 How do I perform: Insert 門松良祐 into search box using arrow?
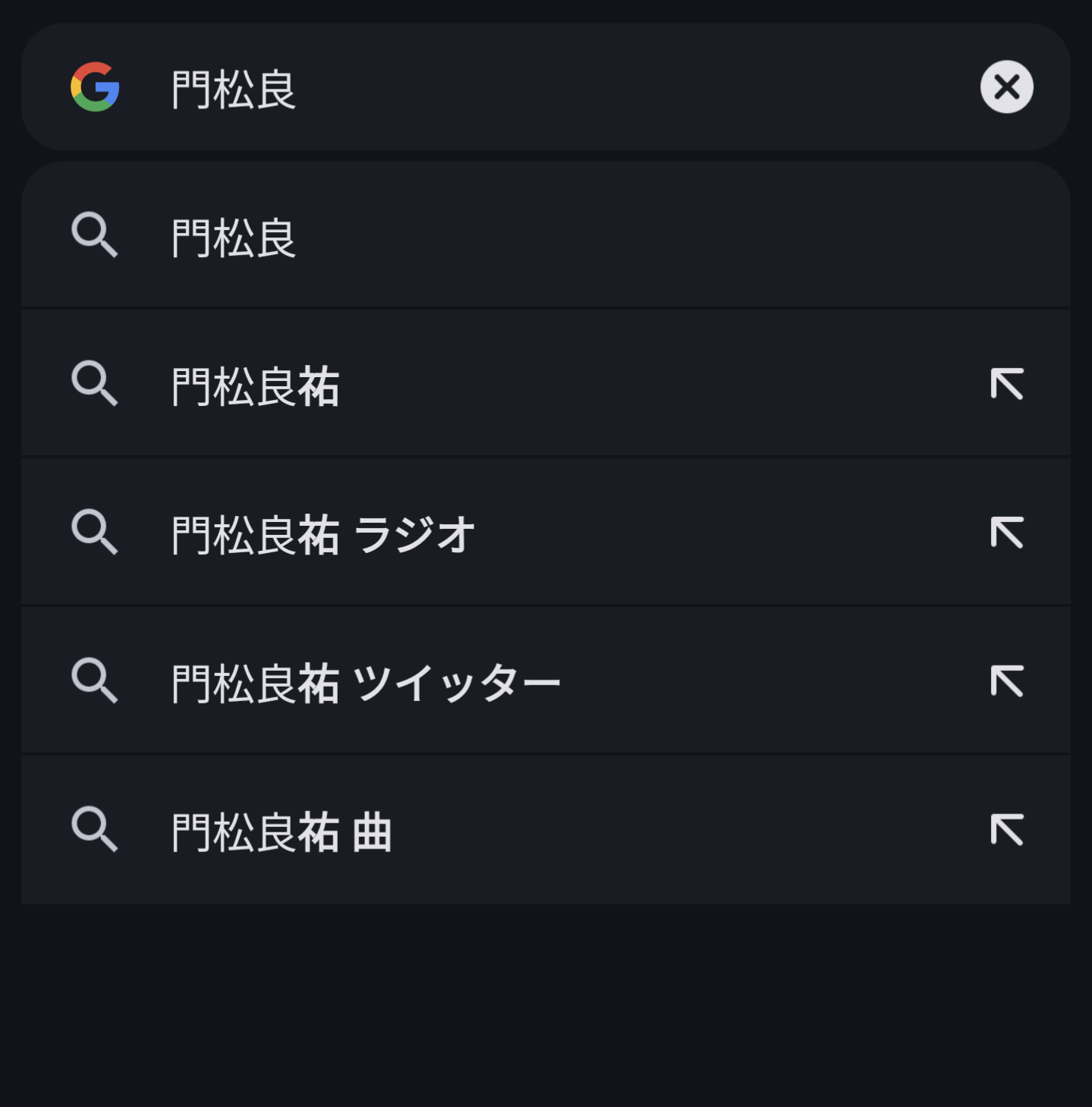click(x=1007, y=384)
